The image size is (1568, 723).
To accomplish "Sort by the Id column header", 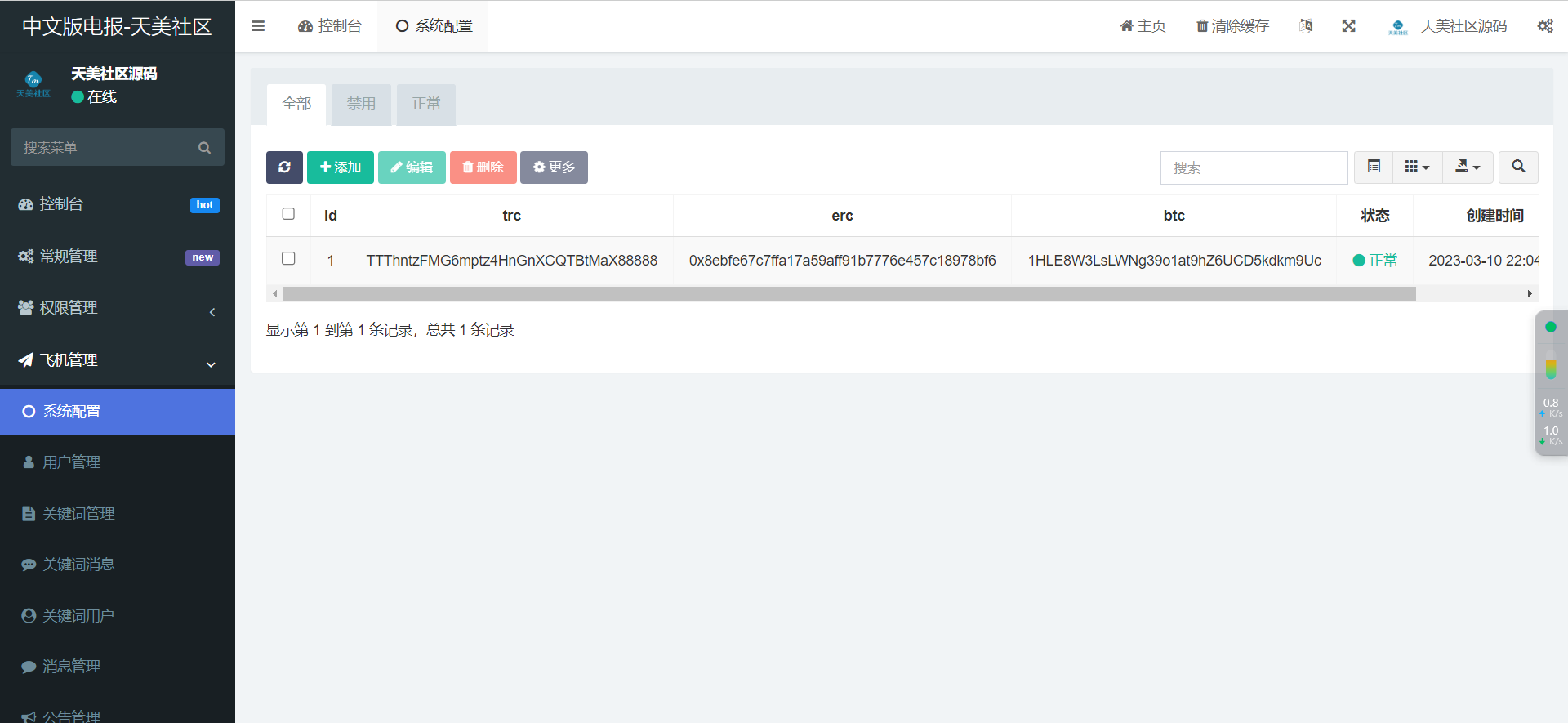I will click(x=330, y=216).
